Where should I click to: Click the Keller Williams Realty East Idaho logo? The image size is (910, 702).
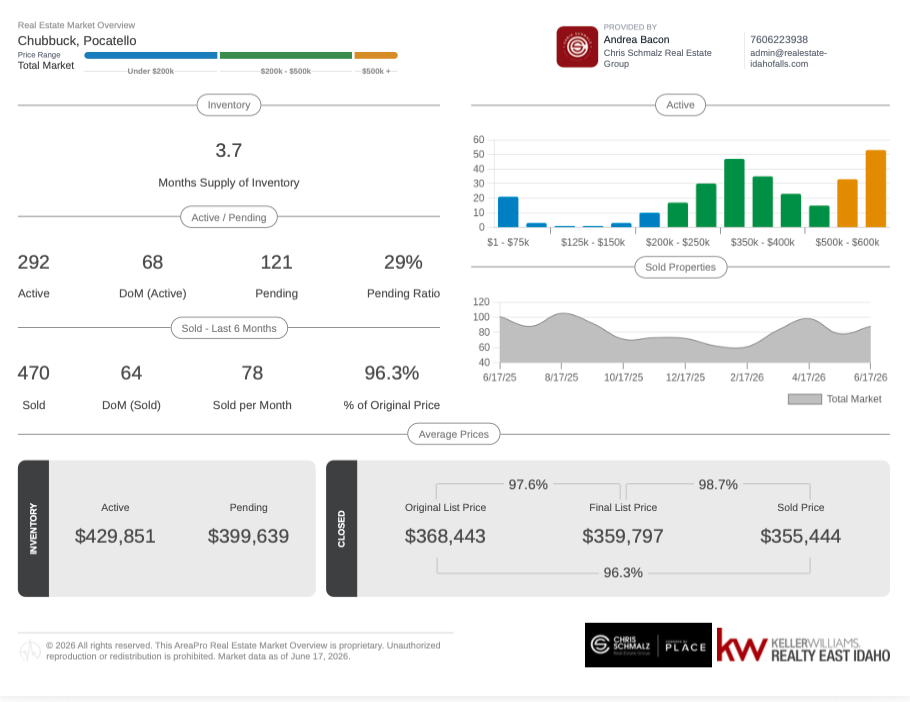(x=803, y=645)
